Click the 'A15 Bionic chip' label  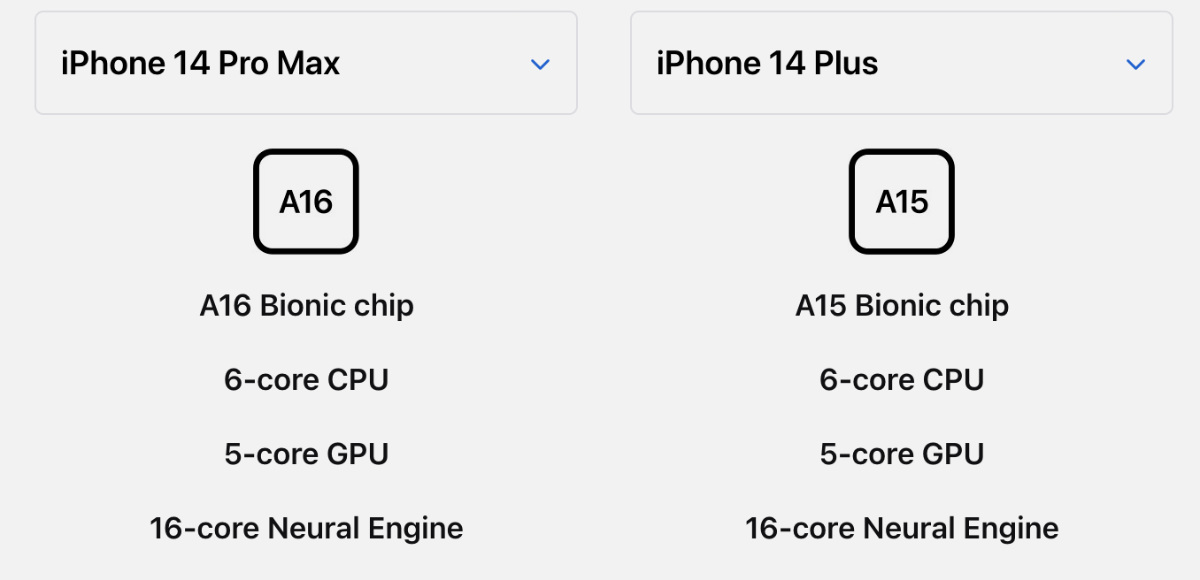(x=901, y=305)
